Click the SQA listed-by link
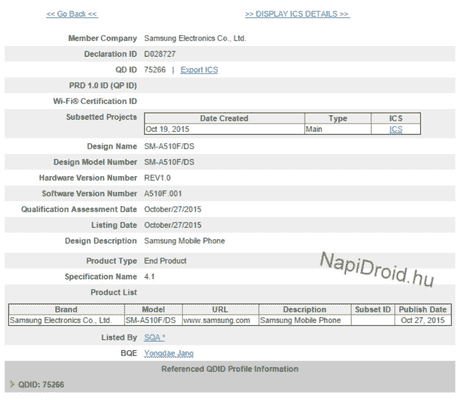 (154, 338)
